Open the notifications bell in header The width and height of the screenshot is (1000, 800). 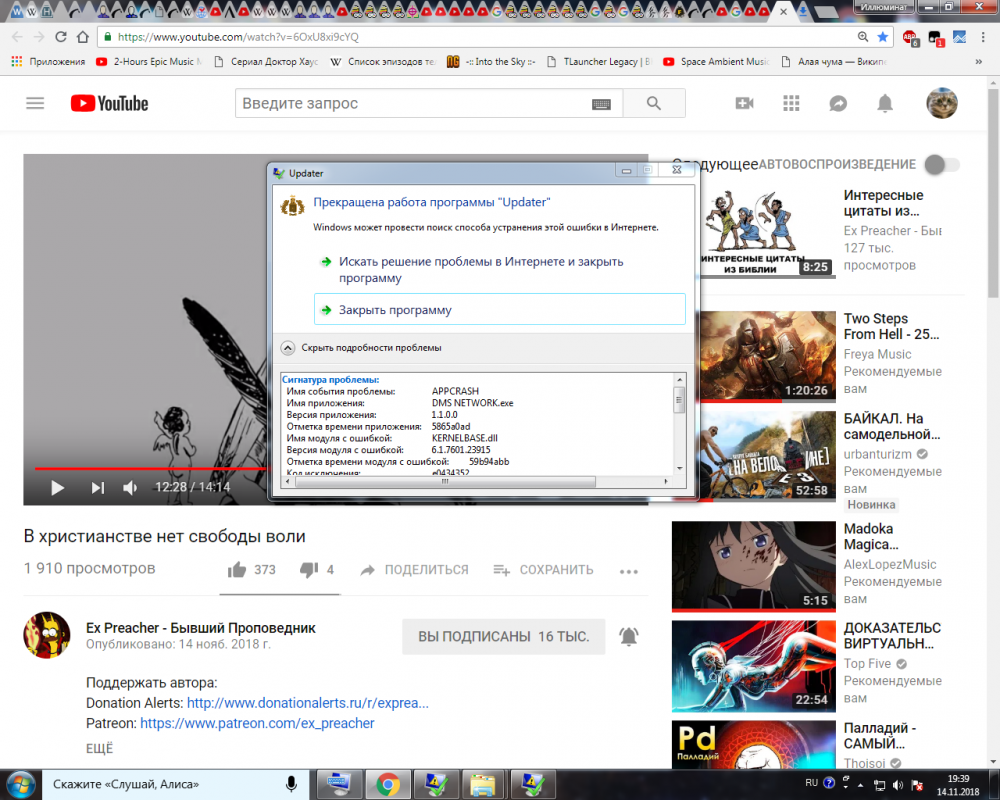[885, 103]
